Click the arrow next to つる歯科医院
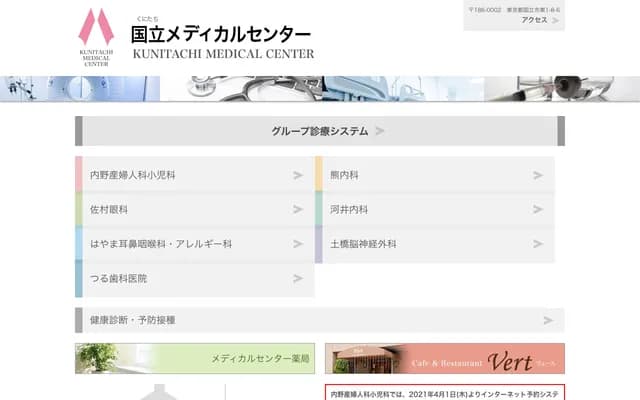640x400 pixels. click(x=298, y=279)
